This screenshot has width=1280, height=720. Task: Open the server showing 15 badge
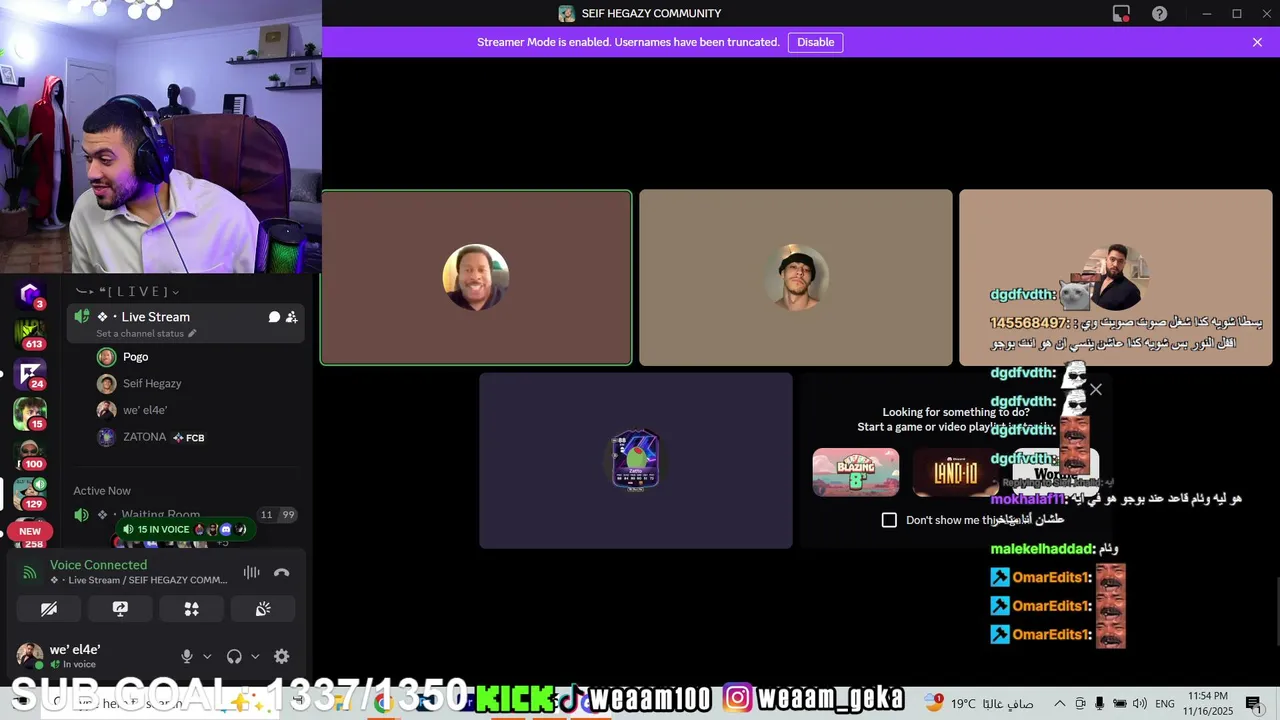pos(29,413)
